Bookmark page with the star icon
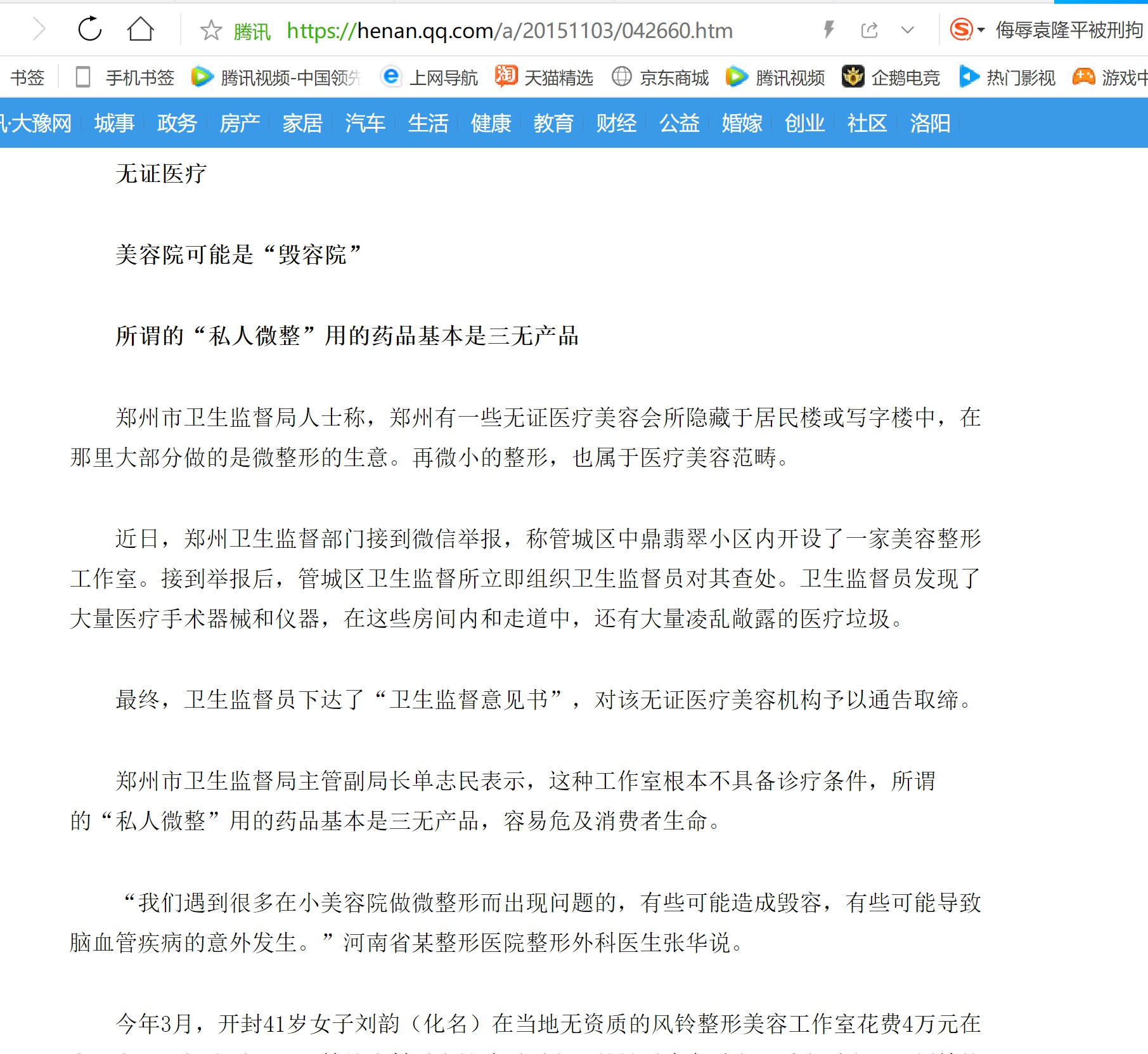1148x1054 pixels. click(210, 30)
